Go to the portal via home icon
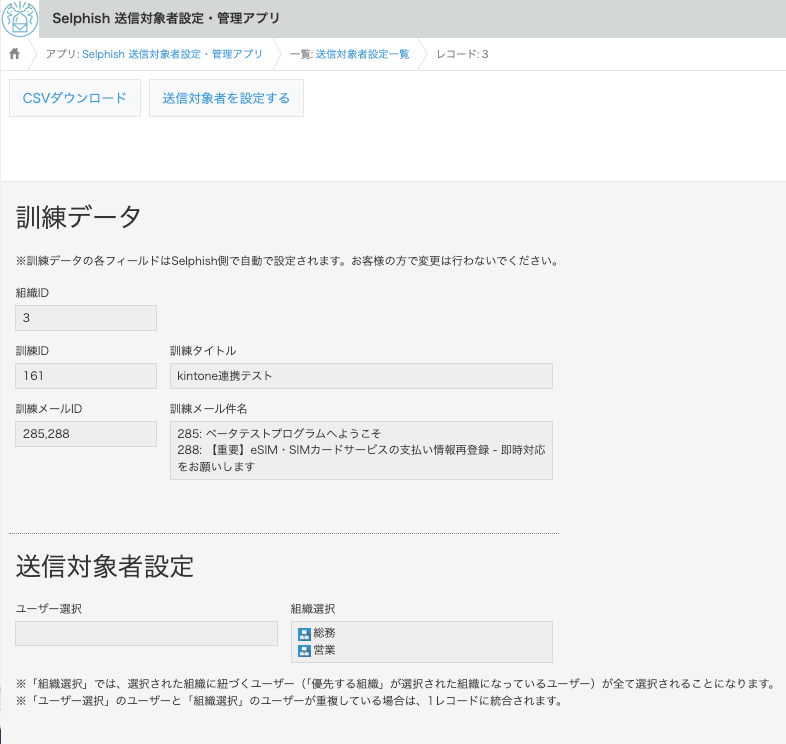Screen dimensions: 786x744 pyautogui.click(x=14, y=54)
